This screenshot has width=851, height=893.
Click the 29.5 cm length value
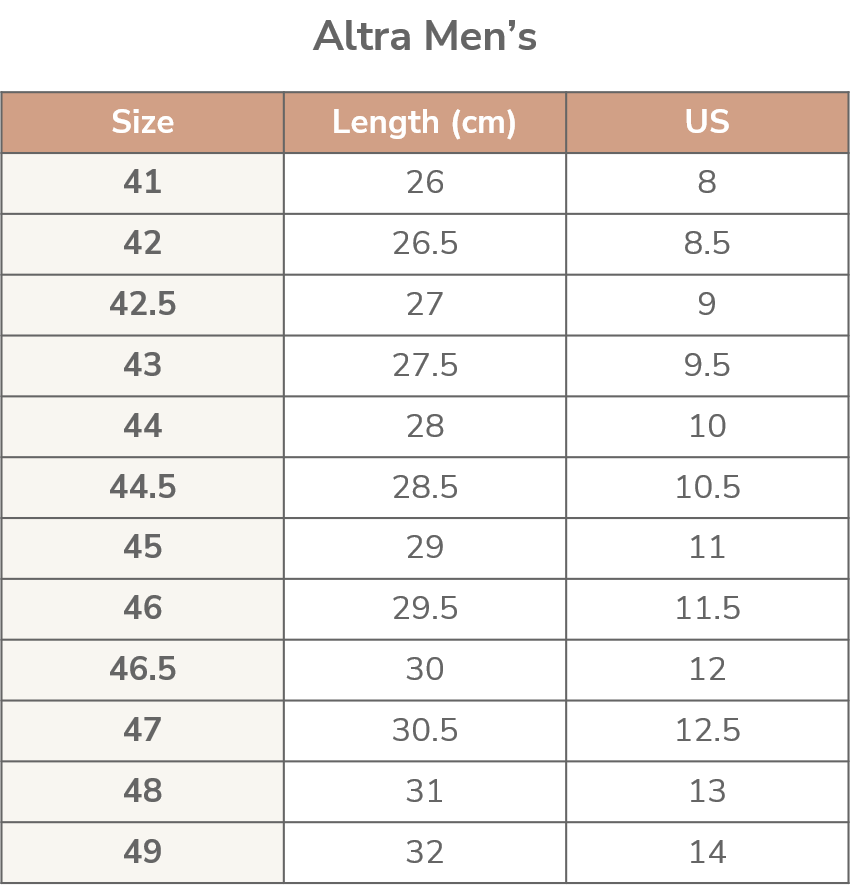pos(424,609)
